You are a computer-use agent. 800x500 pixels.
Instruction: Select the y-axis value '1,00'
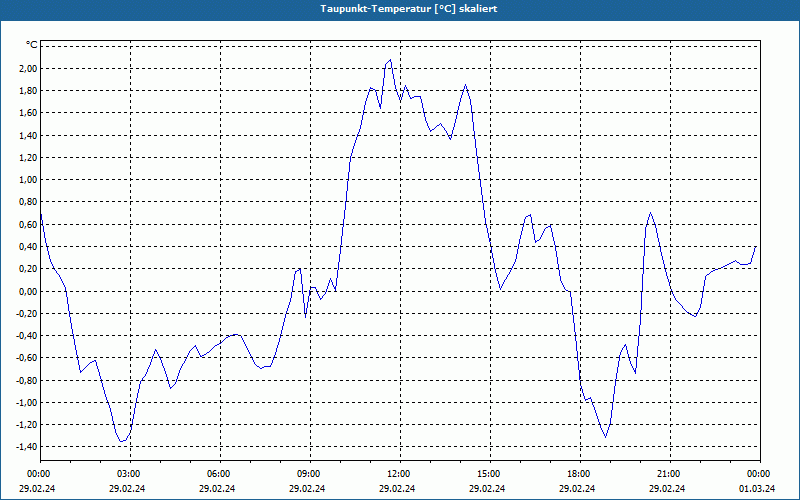(28, 180)
